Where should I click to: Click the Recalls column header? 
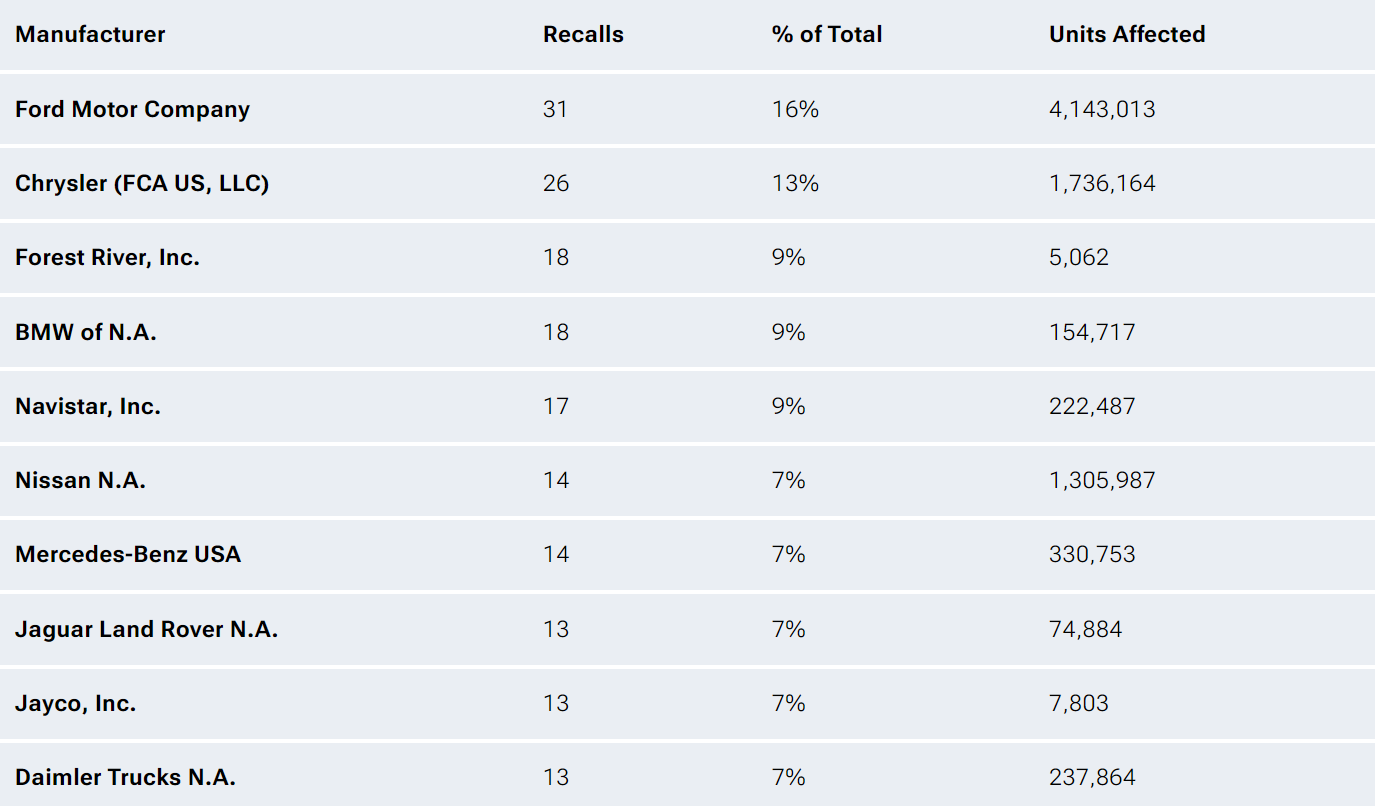pos(583,35)
